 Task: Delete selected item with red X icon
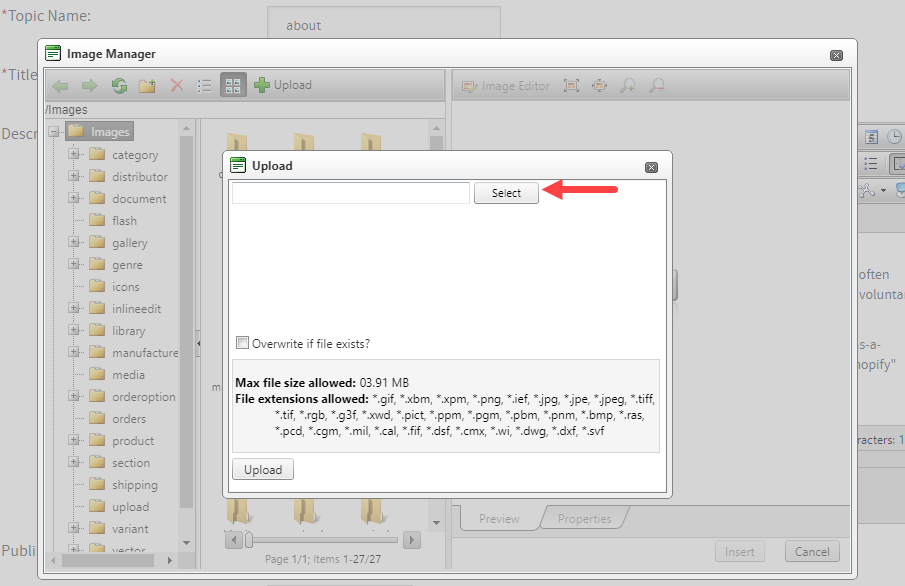(x=176, y=85)
